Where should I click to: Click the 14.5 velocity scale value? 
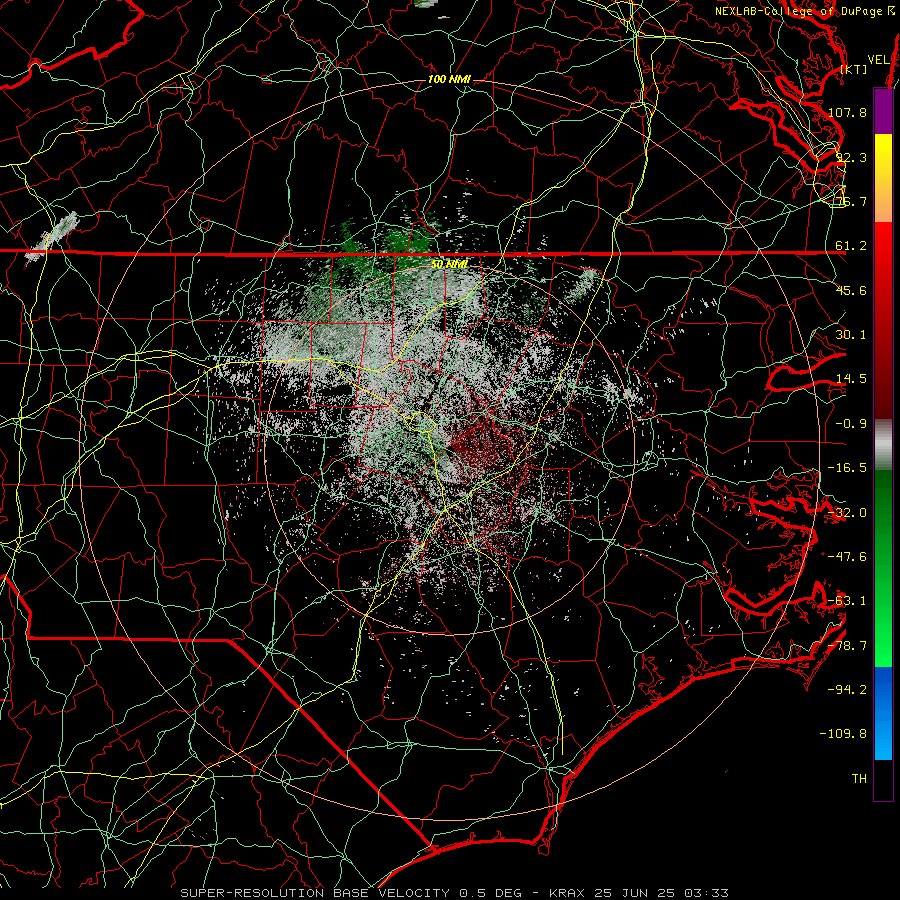pos(851,379)
